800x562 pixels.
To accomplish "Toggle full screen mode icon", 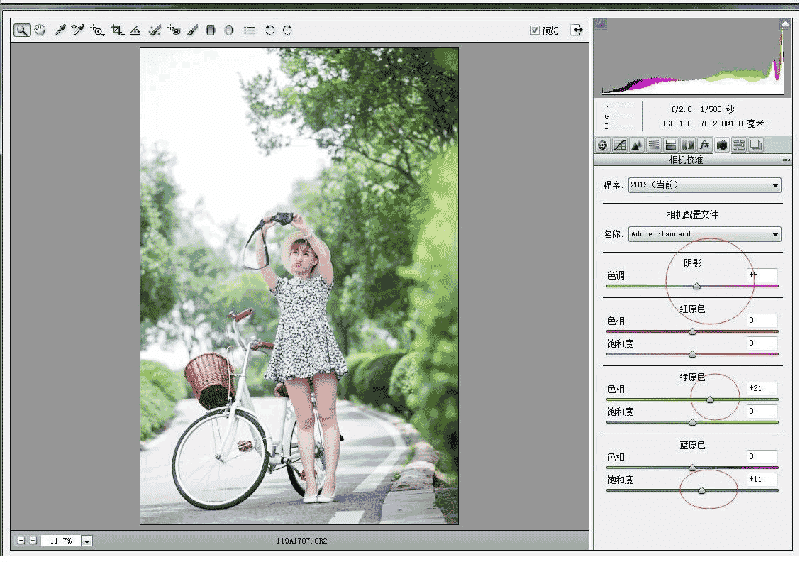I will (576, 30).
